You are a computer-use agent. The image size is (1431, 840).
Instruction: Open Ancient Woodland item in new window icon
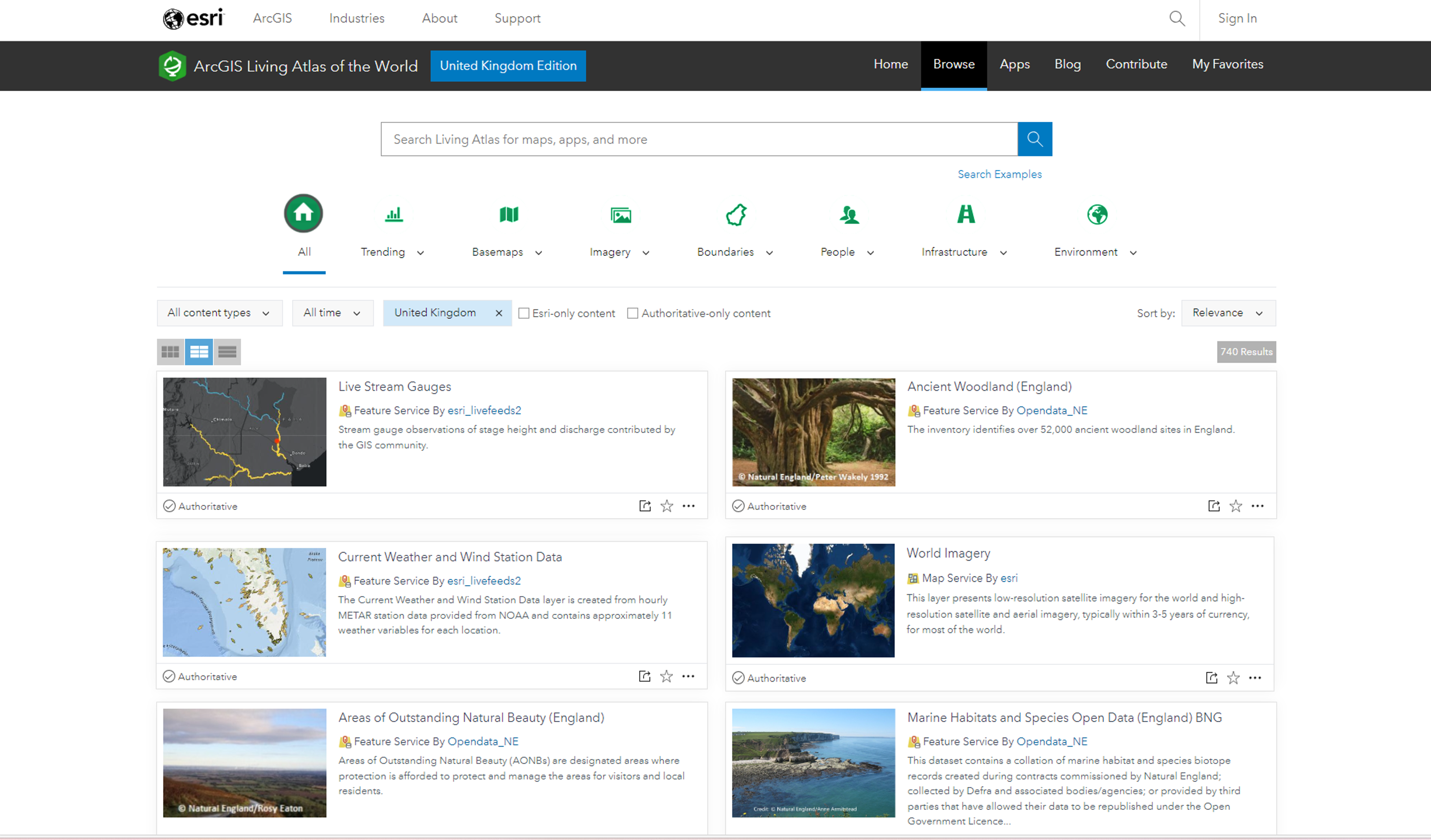[x=1213, y=506]
